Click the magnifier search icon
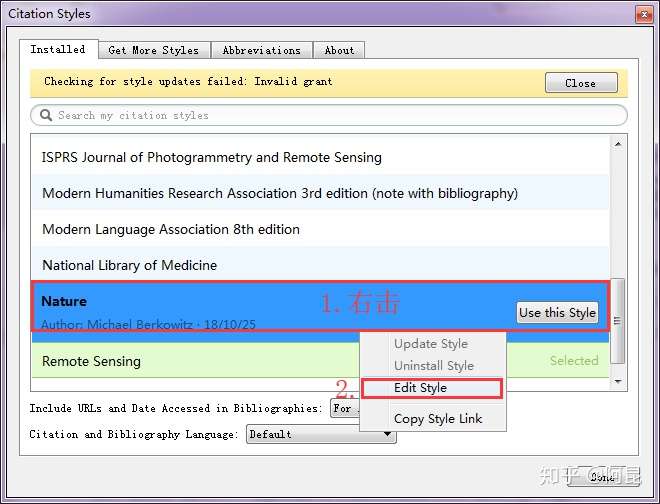660x504 pixels. point(45,115)
